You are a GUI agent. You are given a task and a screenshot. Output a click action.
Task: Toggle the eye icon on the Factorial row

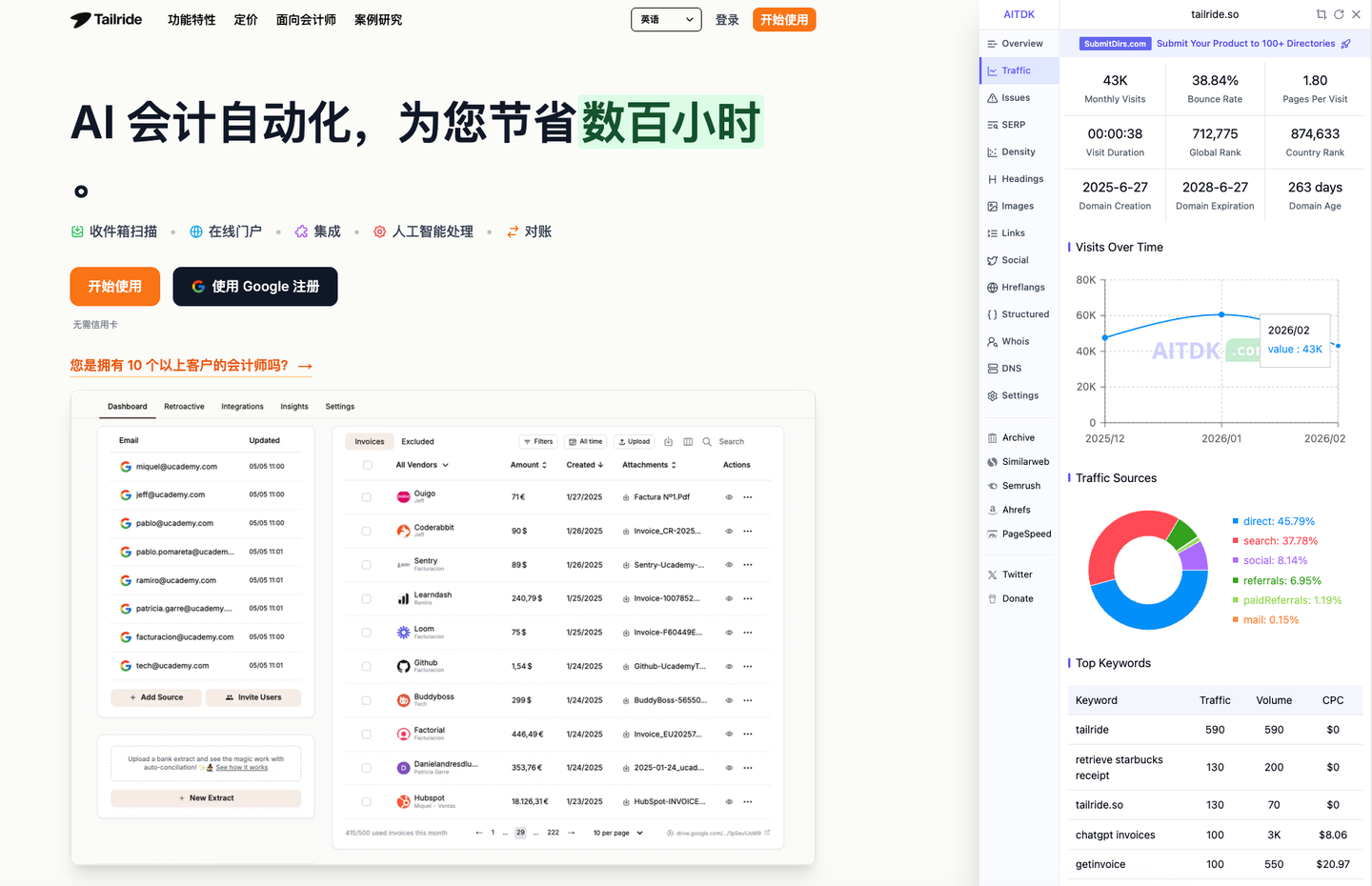pyautogui.click(x=729, y=735)
